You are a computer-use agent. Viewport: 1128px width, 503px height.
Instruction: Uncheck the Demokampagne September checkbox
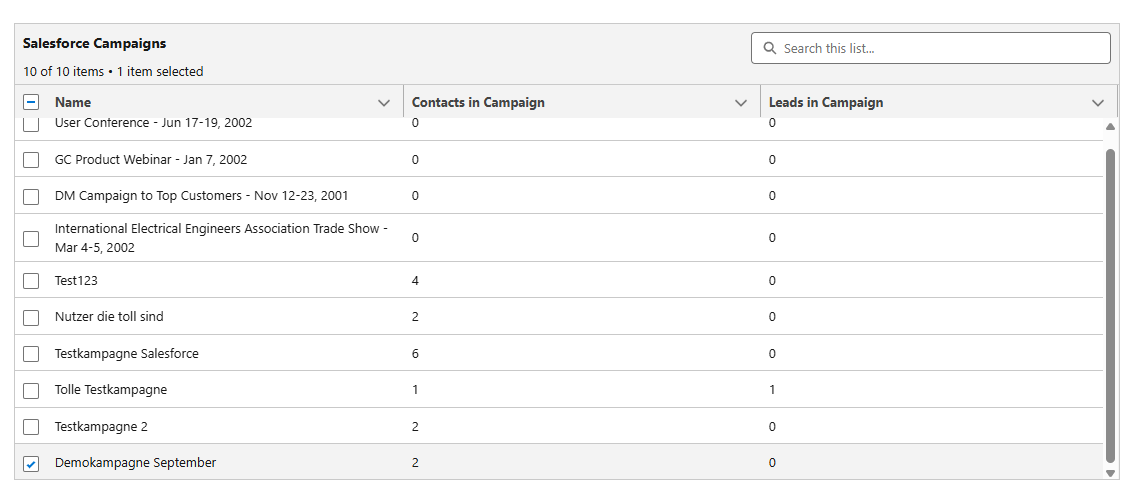tap(31, 464)
